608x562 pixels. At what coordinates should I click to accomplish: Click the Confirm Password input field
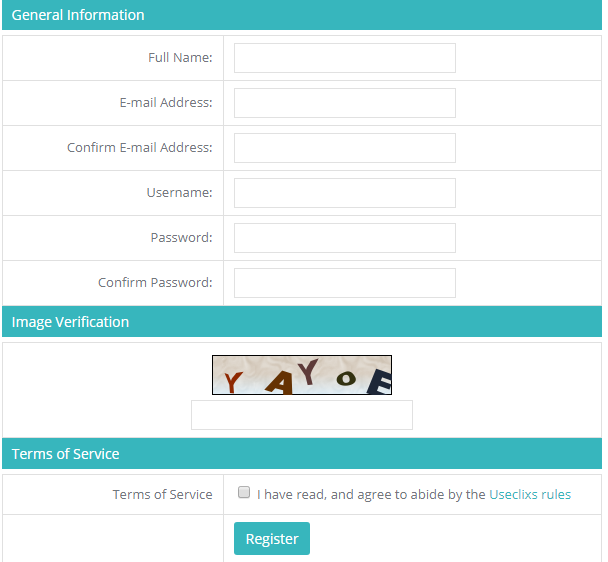[x=344, y=283]
